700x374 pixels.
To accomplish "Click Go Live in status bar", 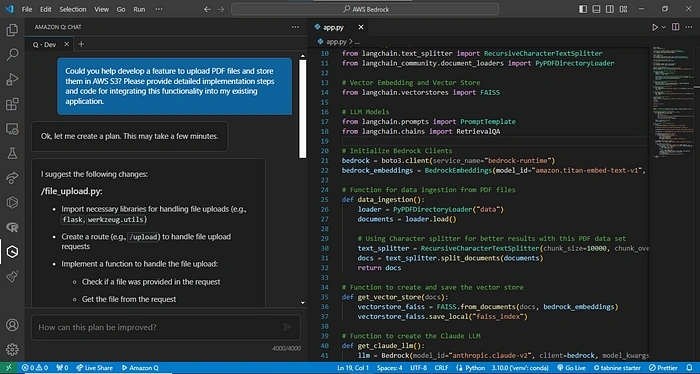I will point(571,368).
